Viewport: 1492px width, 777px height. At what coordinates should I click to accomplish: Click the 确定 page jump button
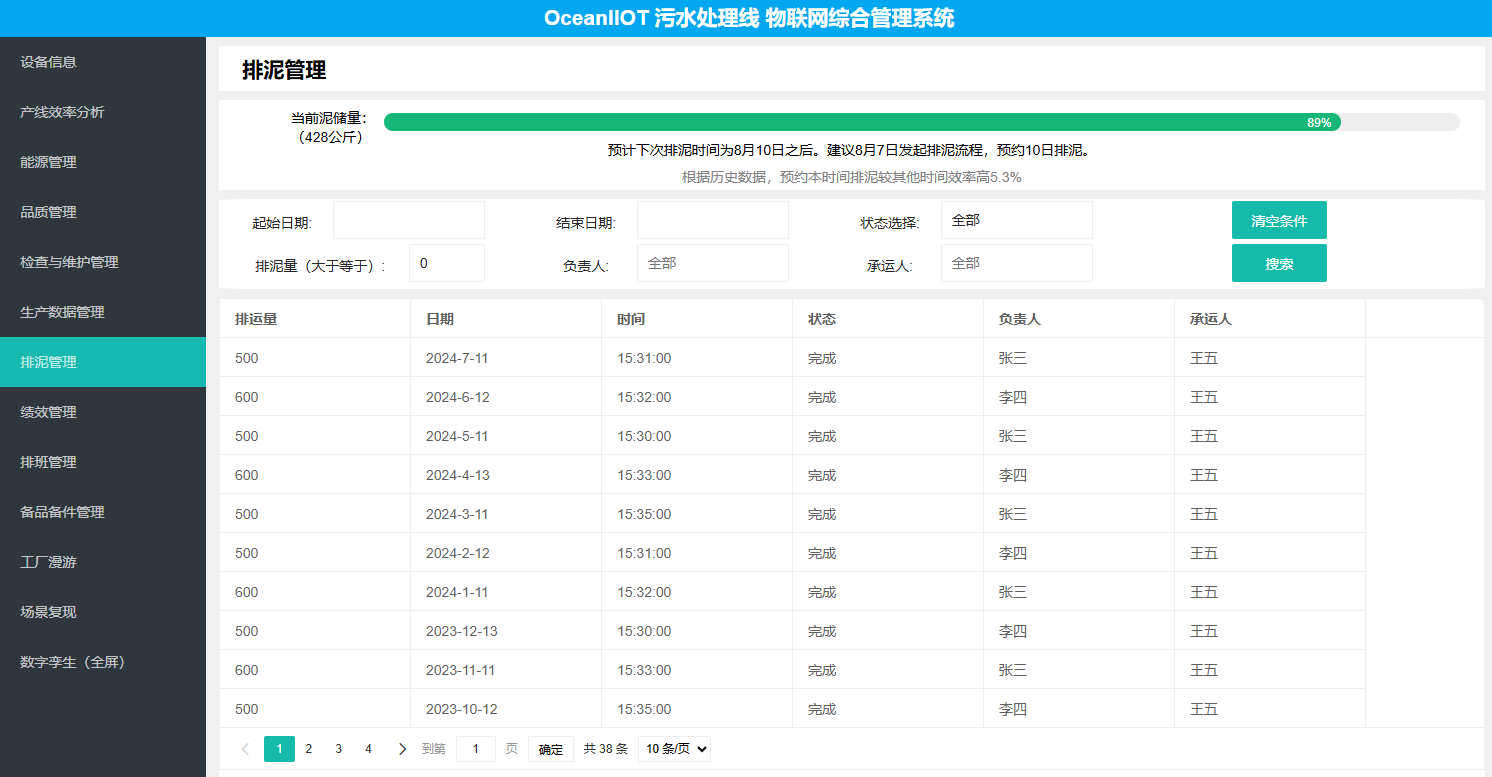coord(551,749)
